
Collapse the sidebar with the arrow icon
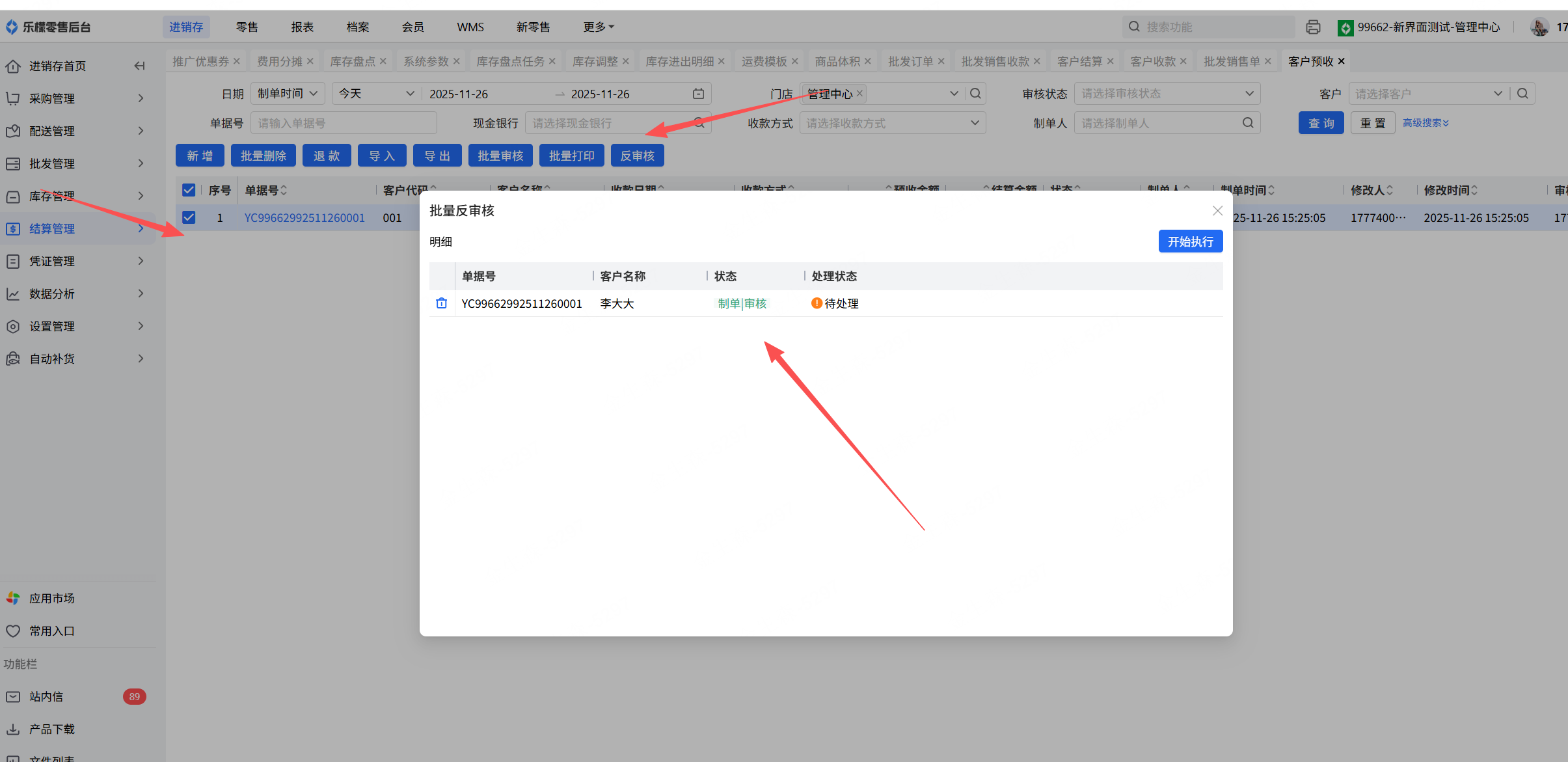click(139, 66)
